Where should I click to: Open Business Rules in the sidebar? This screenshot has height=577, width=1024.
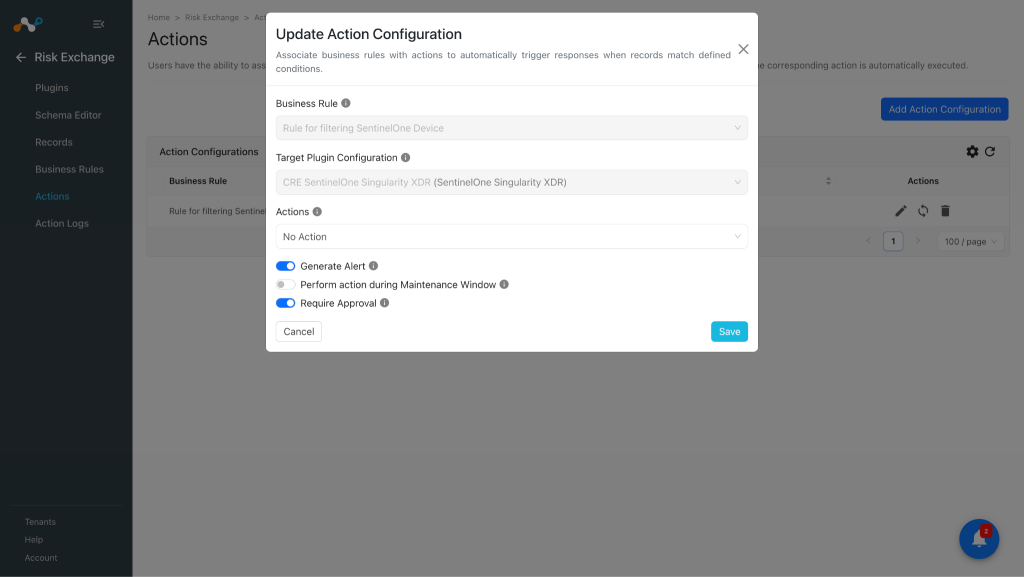tap(69, 169)
